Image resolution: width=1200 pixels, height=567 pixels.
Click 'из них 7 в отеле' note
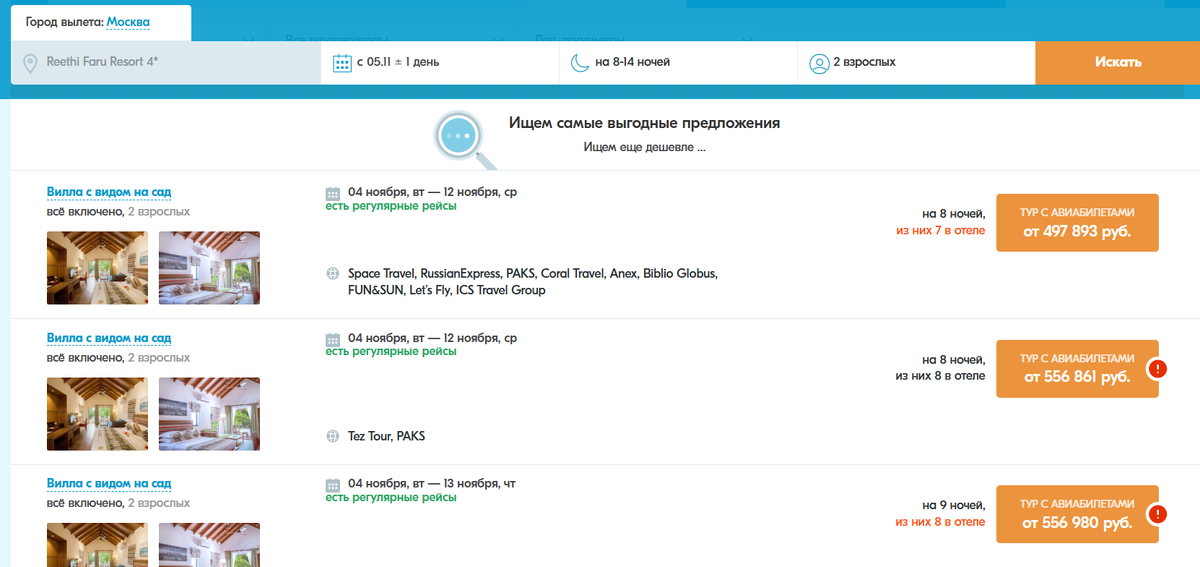coord(940,231)
